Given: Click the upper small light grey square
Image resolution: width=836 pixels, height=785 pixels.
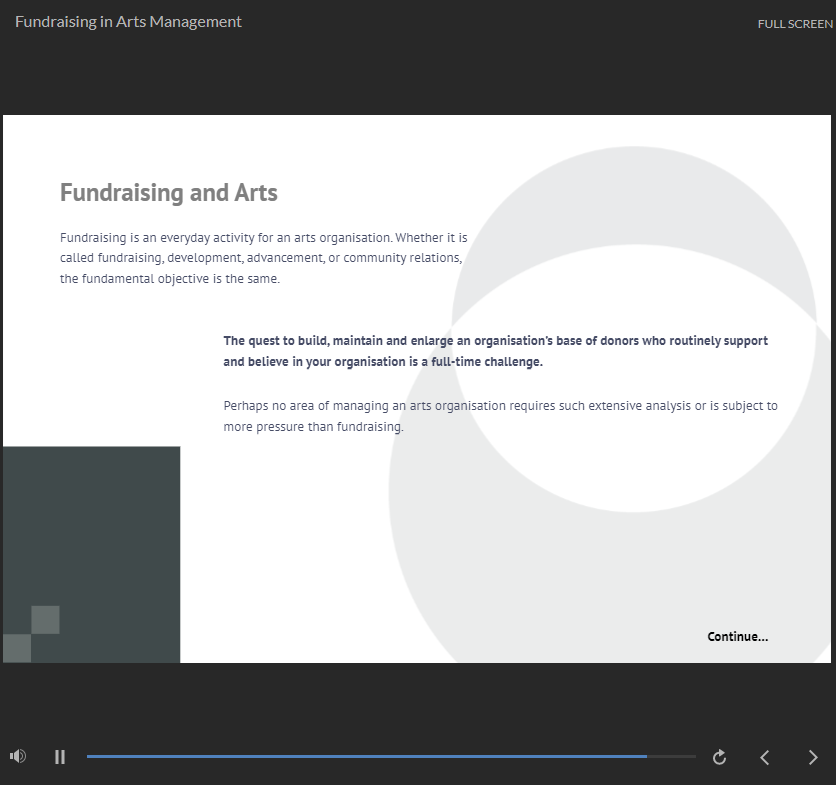Looking at the screenshot, I should tap(45, 620).
